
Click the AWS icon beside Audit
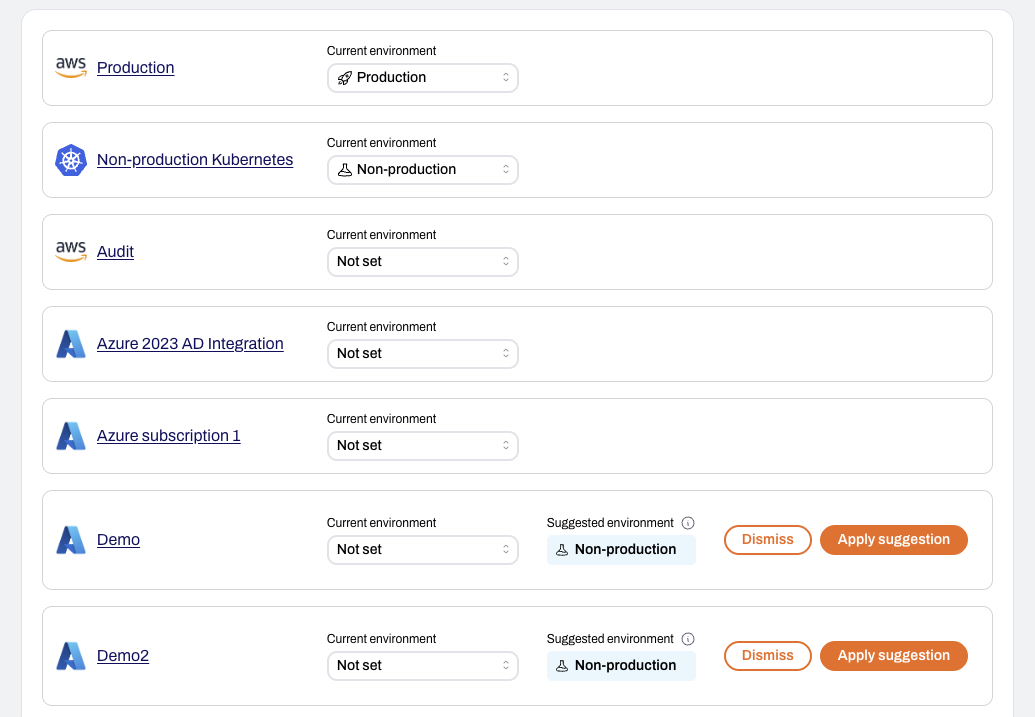[x=70, y=251]
